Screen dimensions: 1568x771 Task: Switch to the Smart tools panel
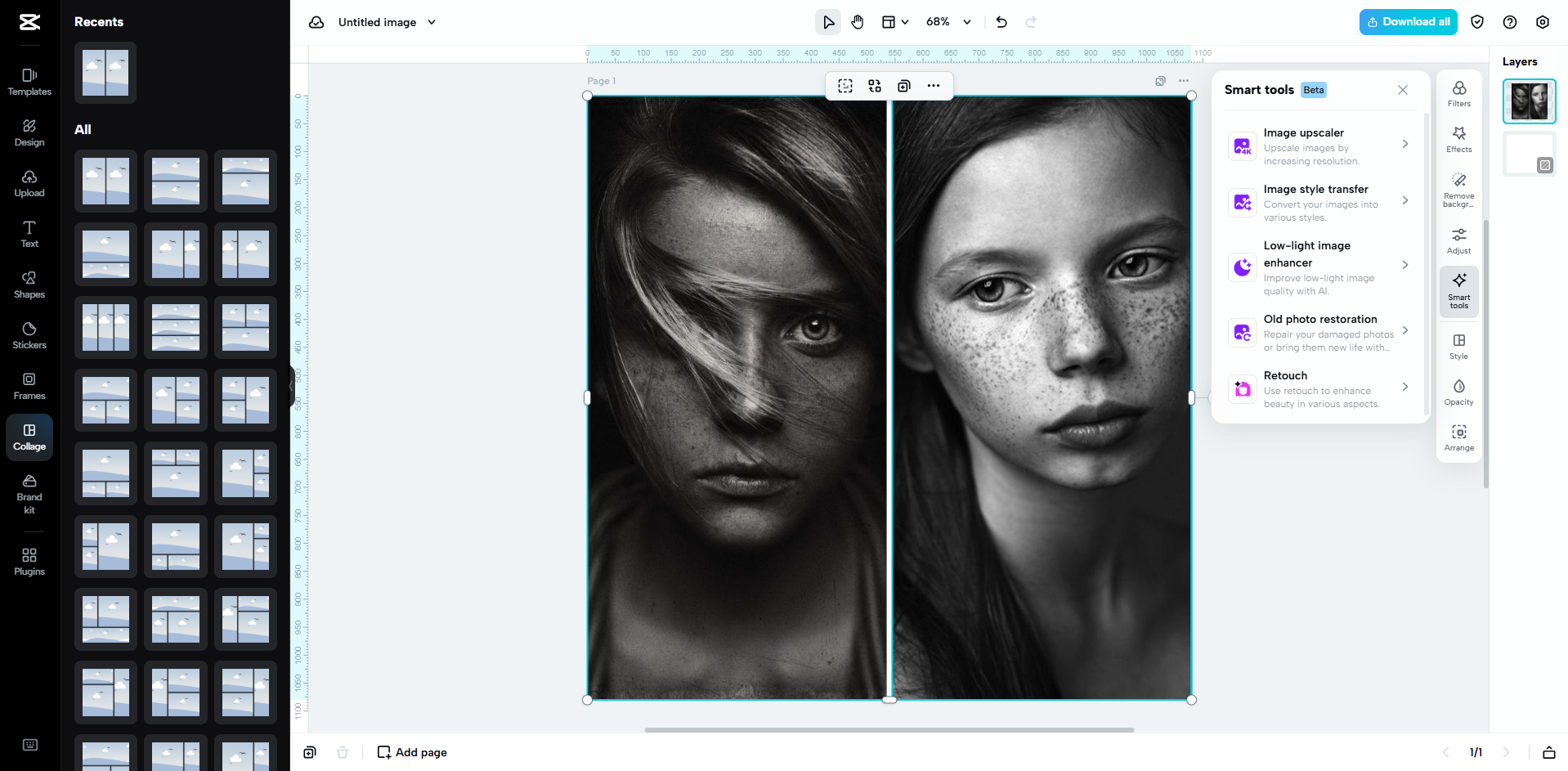[x=1458, y=290]
